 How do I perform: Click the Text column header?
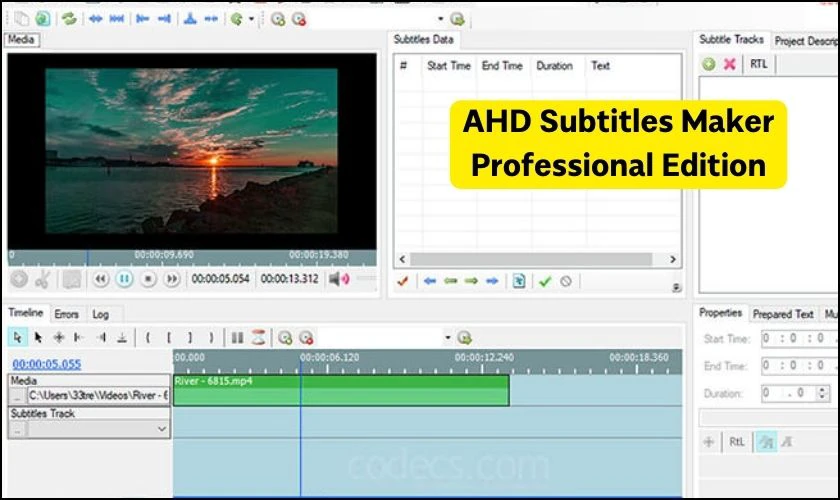point(601,66)
